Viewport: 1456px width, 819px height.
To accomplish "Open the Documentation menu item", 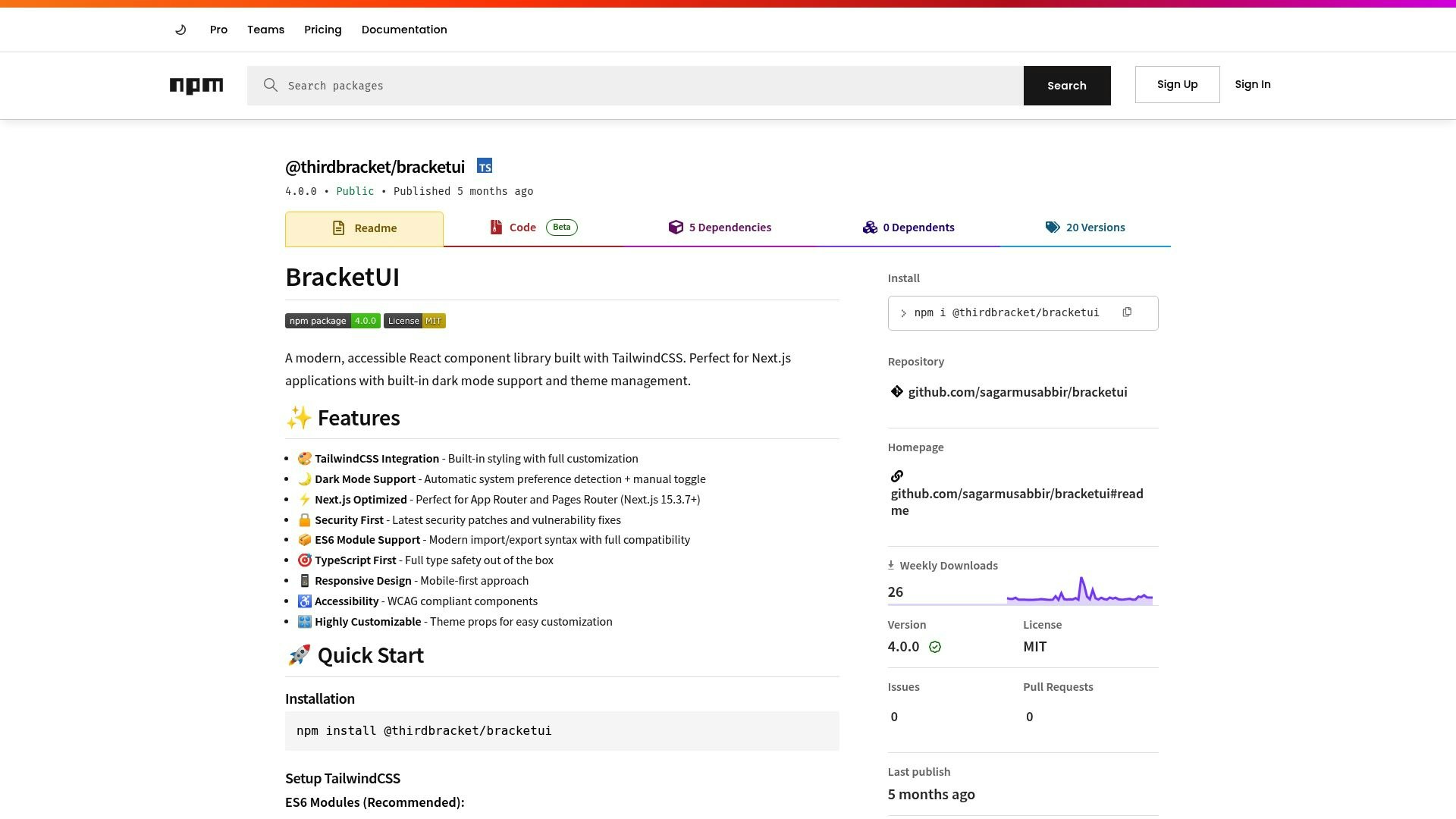I will (x=404, y=30).
